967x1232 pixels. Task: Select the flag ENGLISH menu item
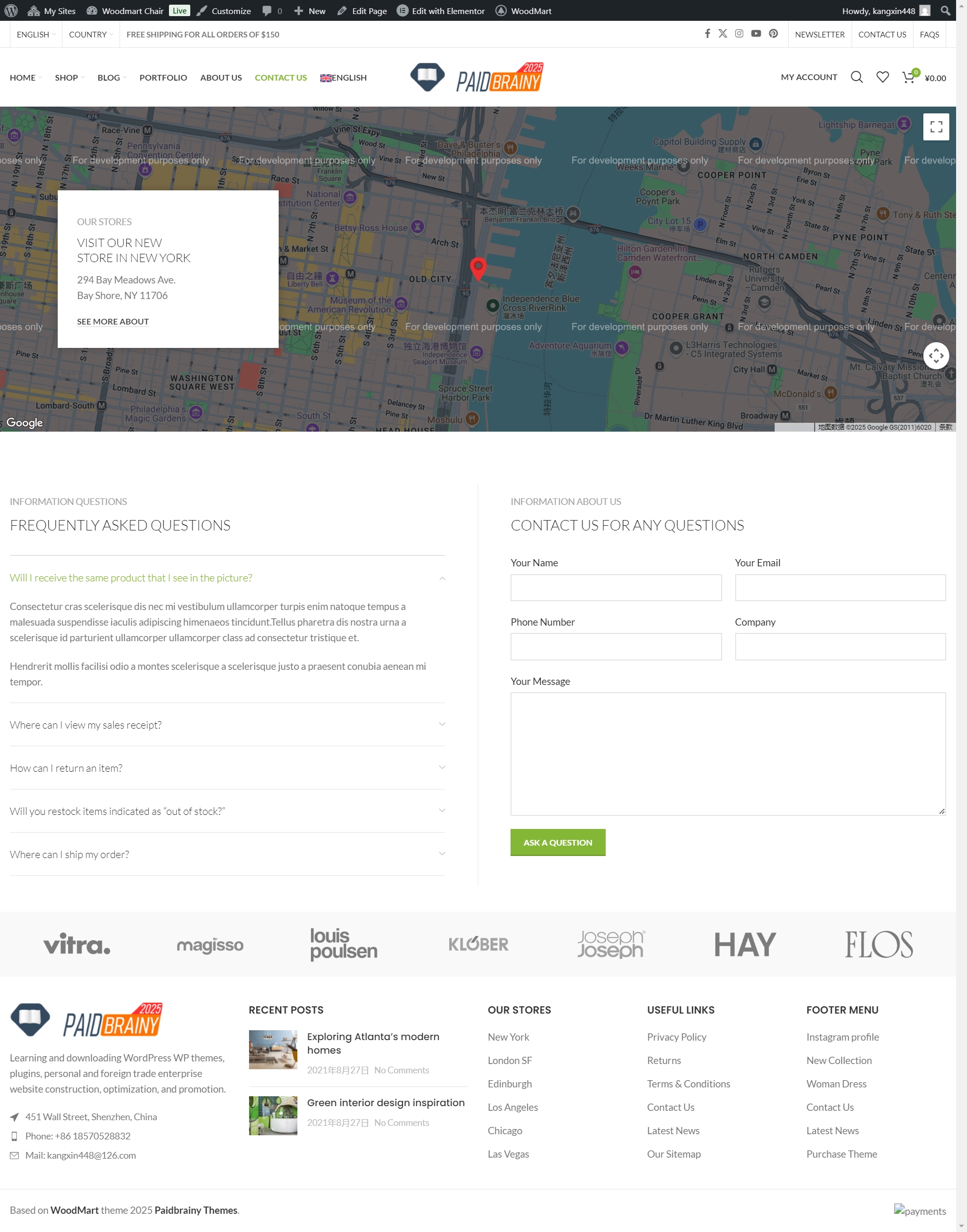pos(343,77)
